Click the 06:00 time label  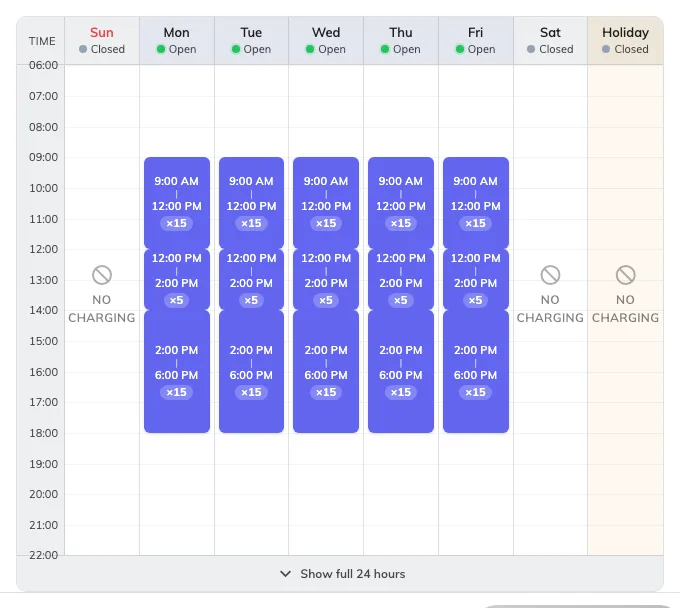pyautogui.click(x=43, y=65)
